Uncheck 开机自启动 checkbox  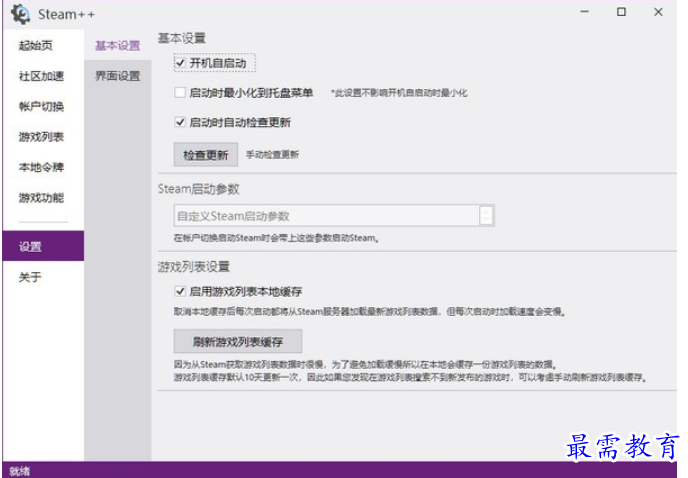(180, 63)
